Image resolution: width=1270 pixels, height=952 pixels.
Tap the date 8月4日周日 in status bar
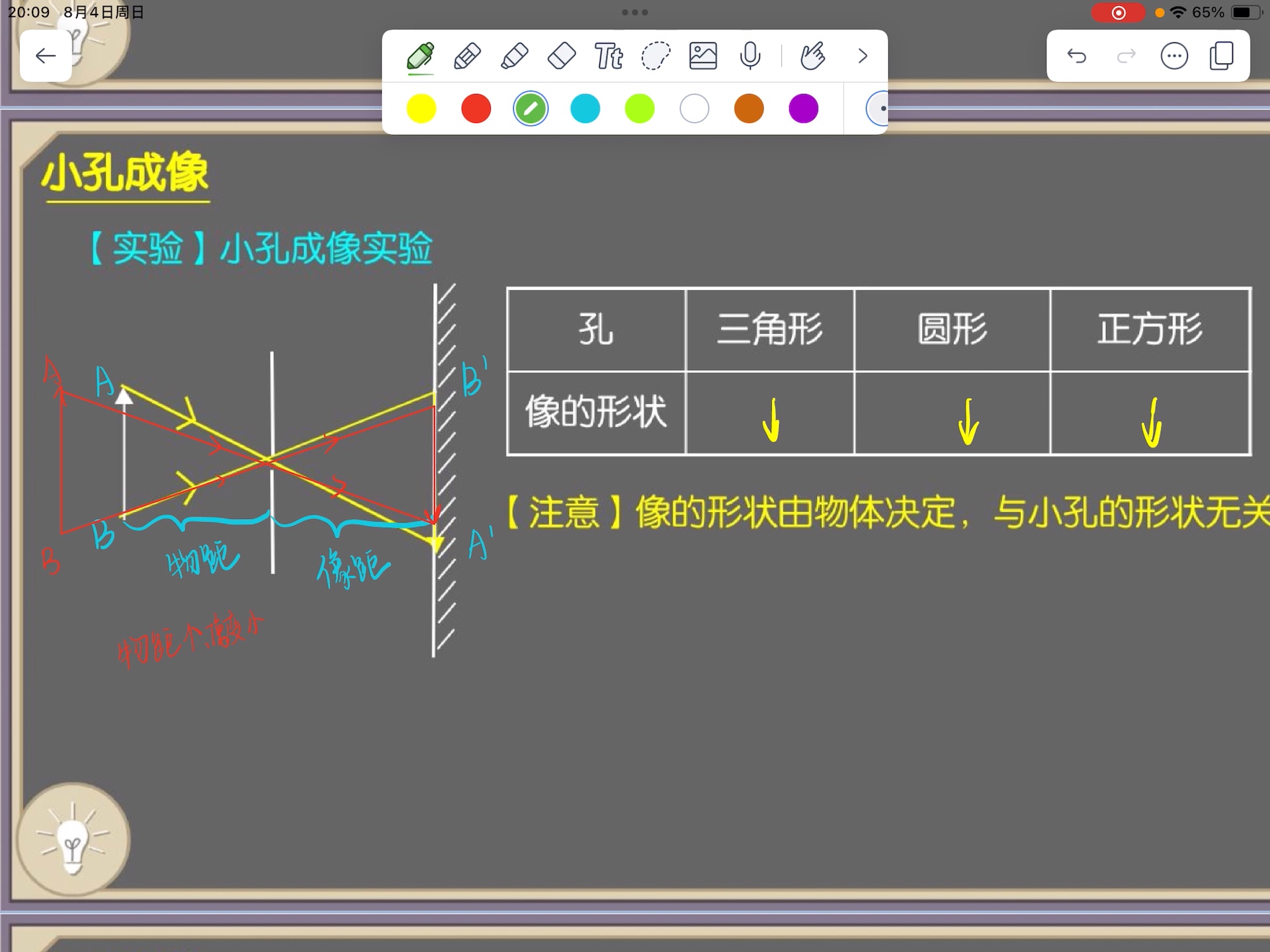point(104,13)
